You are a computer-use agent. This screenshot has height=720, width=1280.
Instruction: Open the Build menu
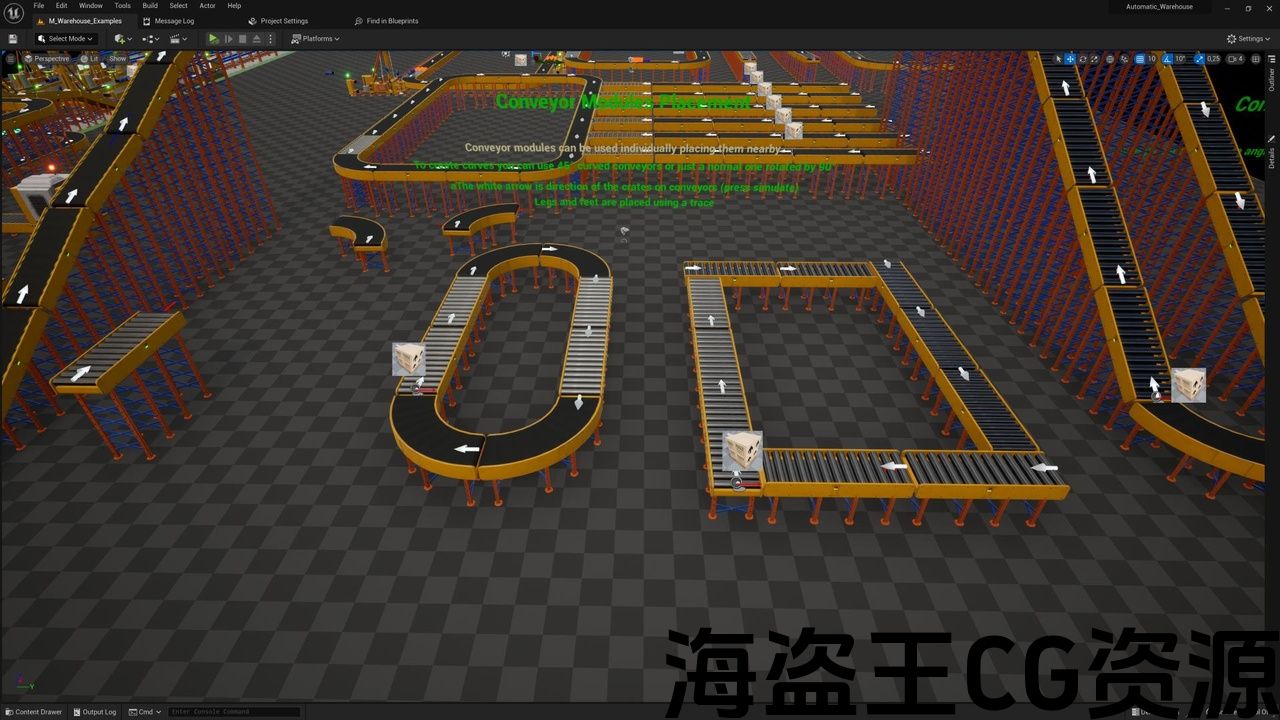[150, 6]
